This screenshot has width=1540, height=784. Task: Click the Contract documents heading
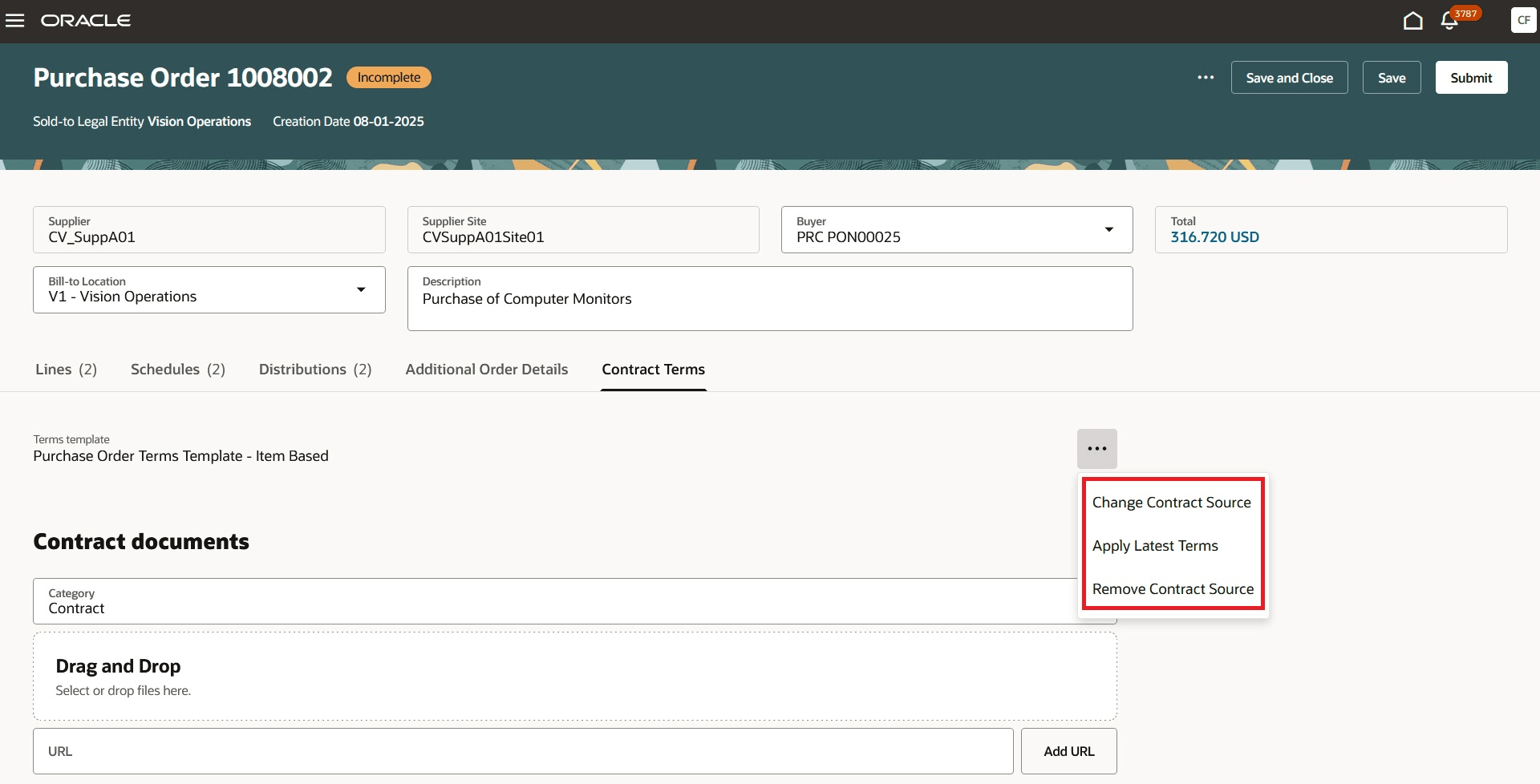(x=141, y=542)
